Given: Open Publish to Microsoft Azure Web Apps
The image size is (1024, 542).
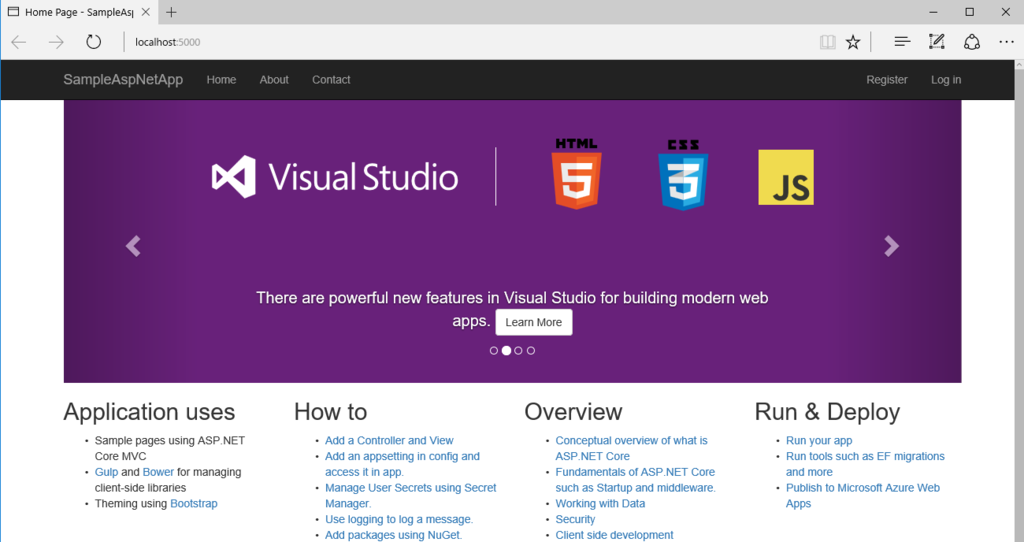Looking at the screenshot, I should click(x=863, y=496).
